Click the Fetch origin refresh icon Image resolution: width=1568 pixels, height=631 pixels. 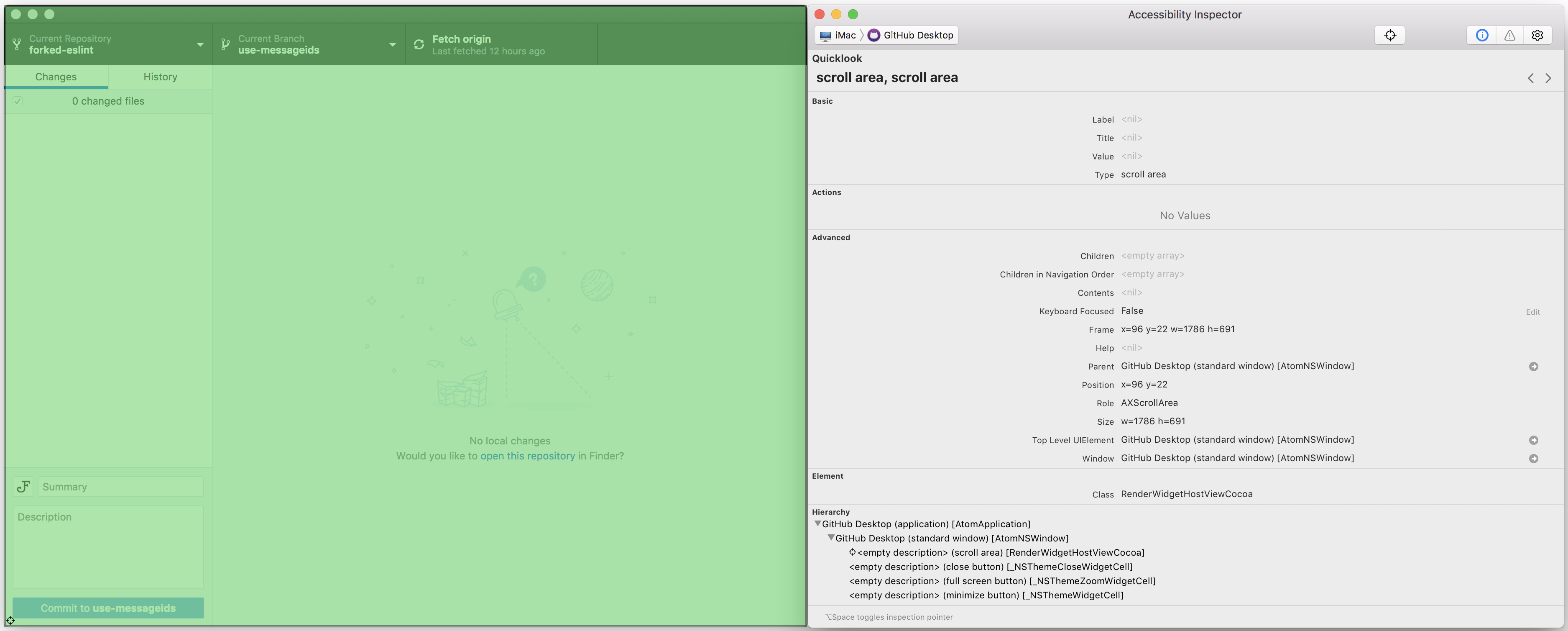tap(419, 44)
